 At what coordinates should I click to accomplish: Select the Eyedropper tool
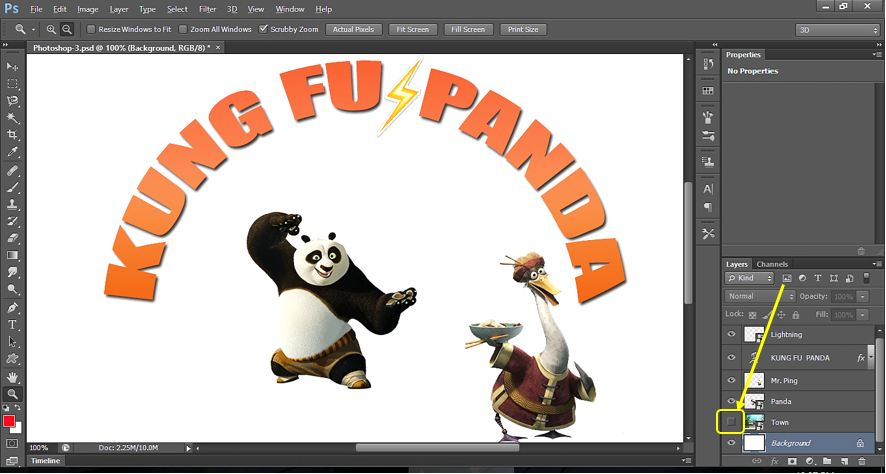point(12,151)
